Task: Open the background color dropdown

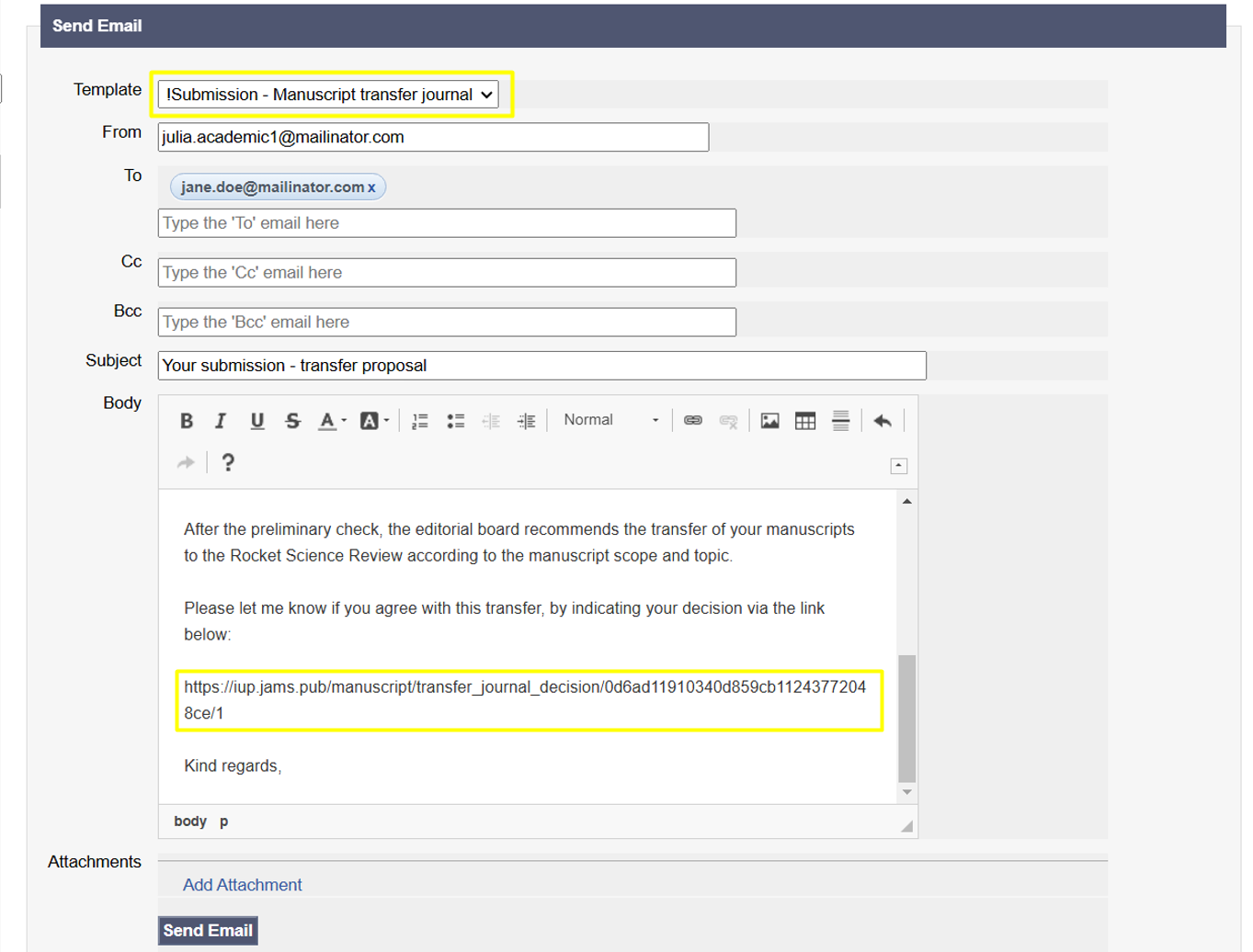Action: (x=374, y=421)
